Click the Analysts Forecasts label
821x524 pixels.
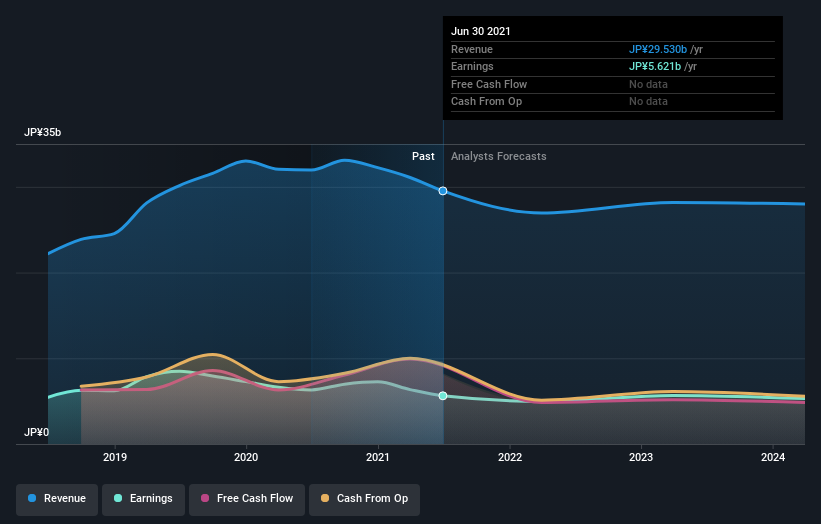(498, 157)
